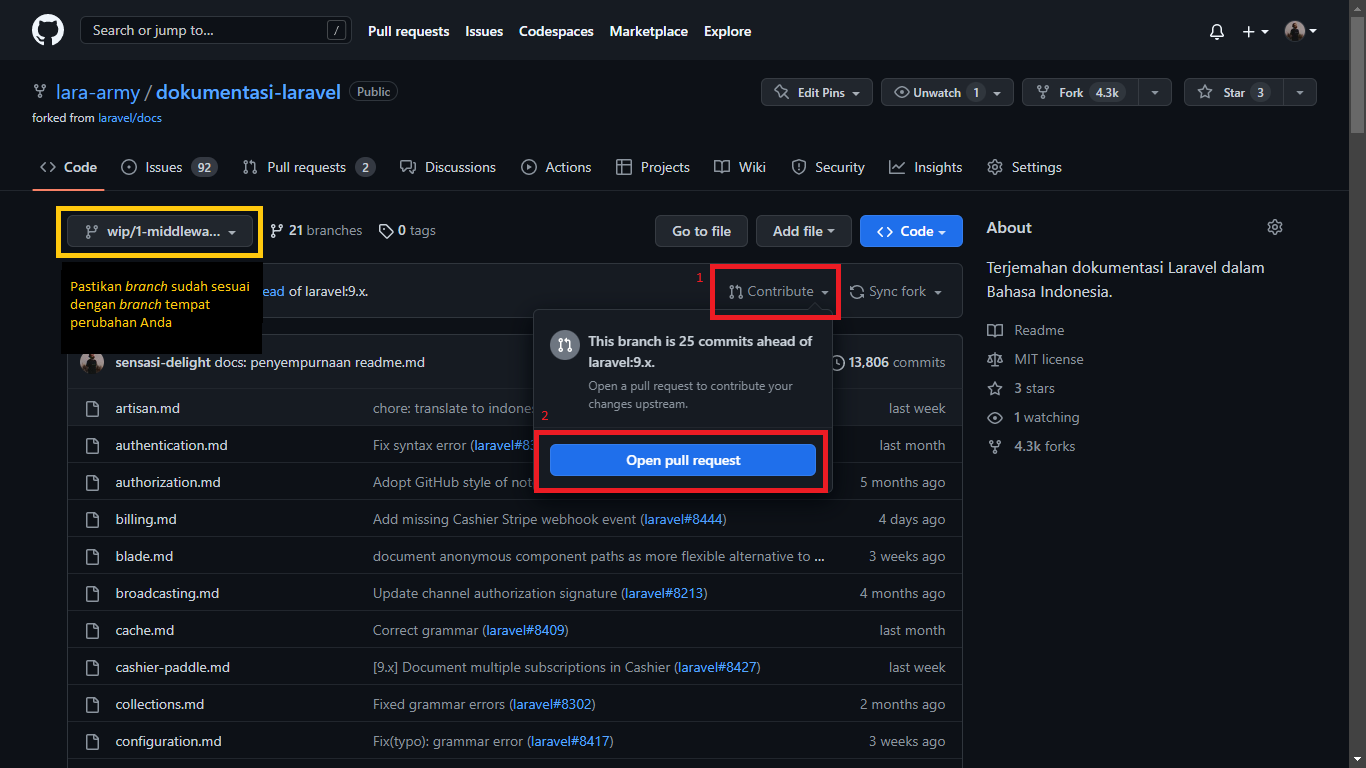This screenshot has height=768, width=1366.
Task: View the 13,806 commits history
Action: [x=888, y=362]
